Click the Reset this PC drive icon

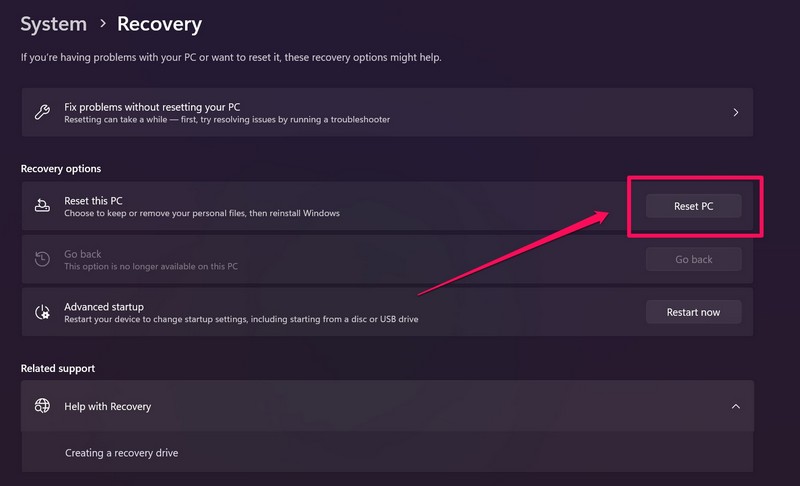tap(42, 206)
